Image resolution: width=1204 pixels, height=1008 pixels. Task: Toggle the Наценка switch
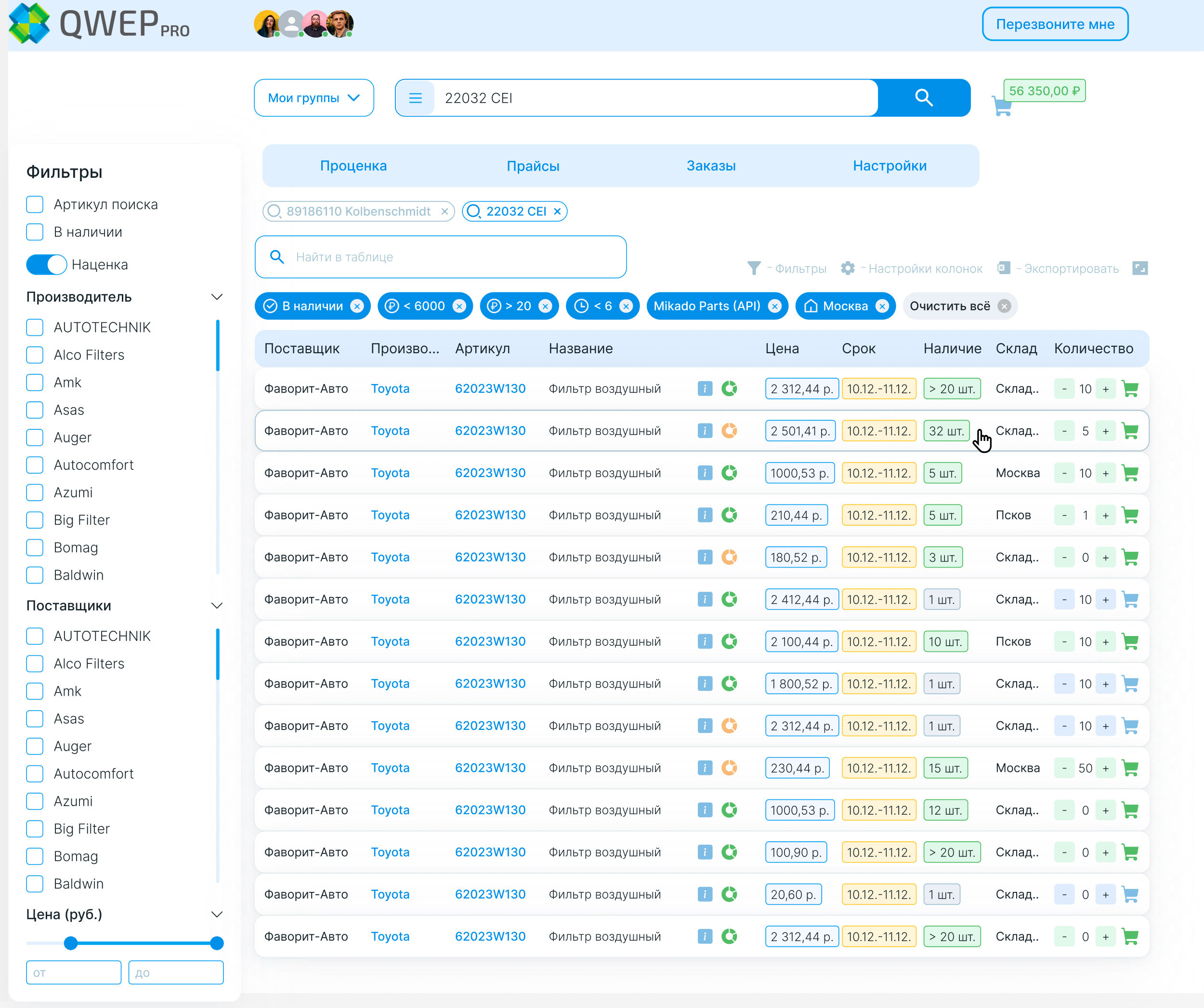pyautogui.click(x=46, y=265)
